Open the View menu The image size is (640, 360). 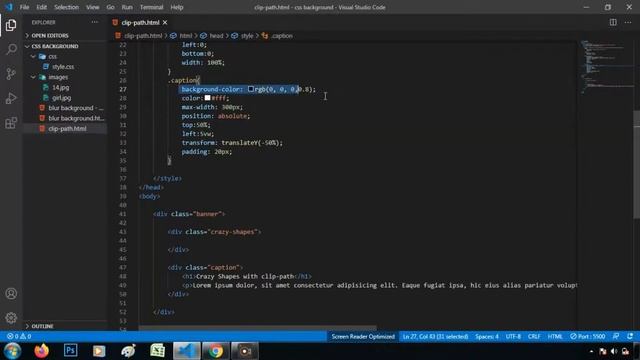click(x=93, y=7)
